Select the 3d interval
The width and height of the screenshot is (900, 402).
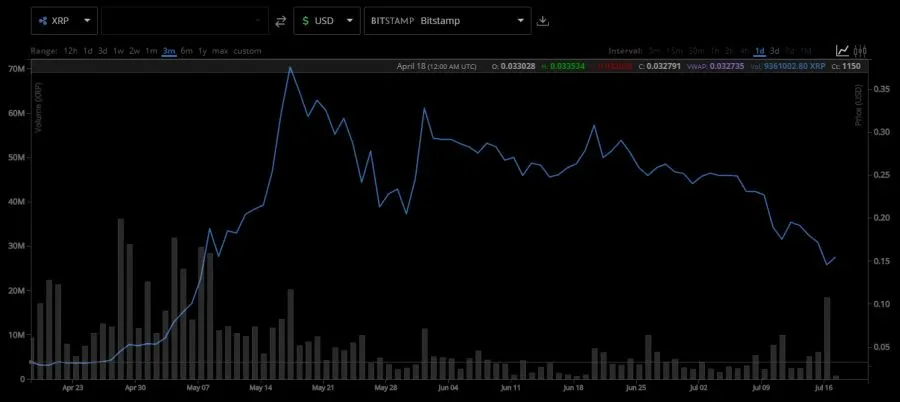(x=775, y=50)
